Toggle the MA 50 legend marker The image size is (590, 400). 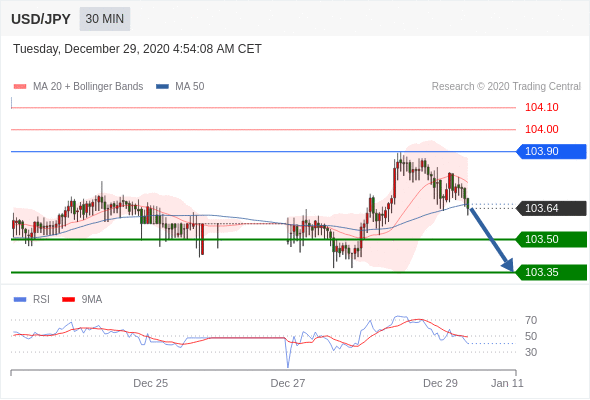162,87
